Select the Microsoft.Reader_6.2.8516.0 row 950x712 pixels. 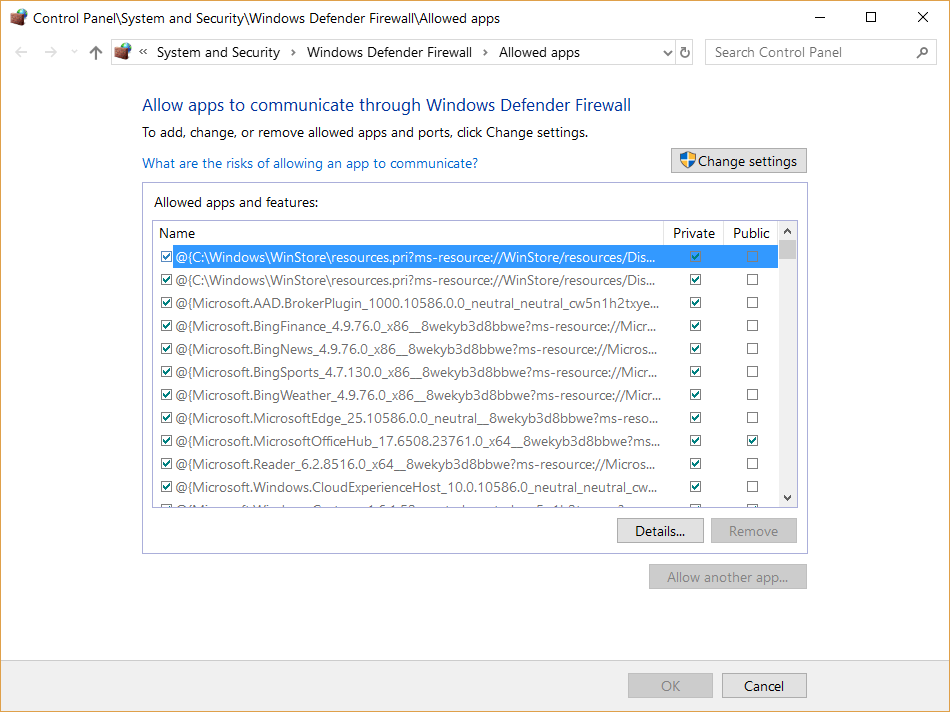point(465,464)
